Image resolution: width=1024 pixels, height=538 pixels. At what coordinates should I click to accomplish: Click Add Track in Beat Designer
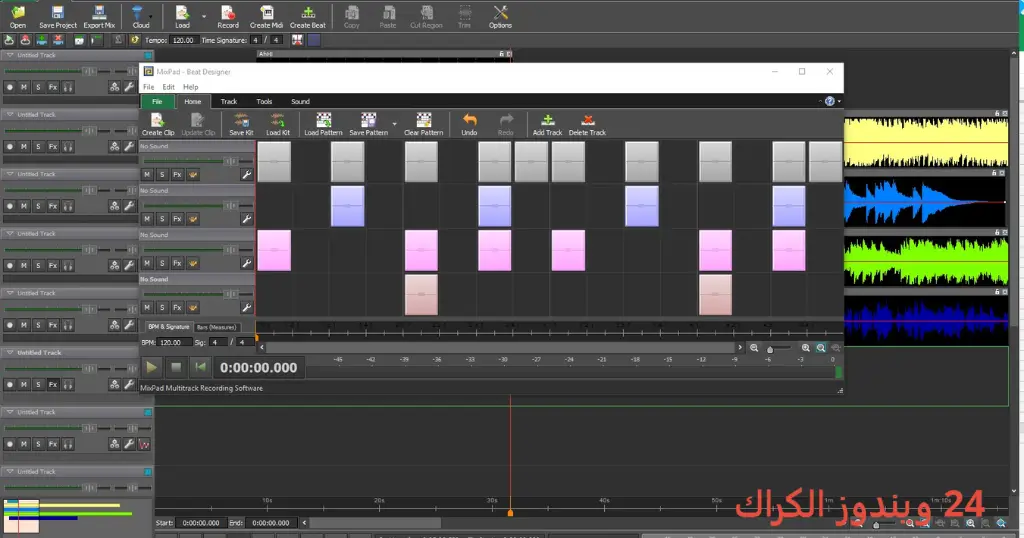click(547, 124)
